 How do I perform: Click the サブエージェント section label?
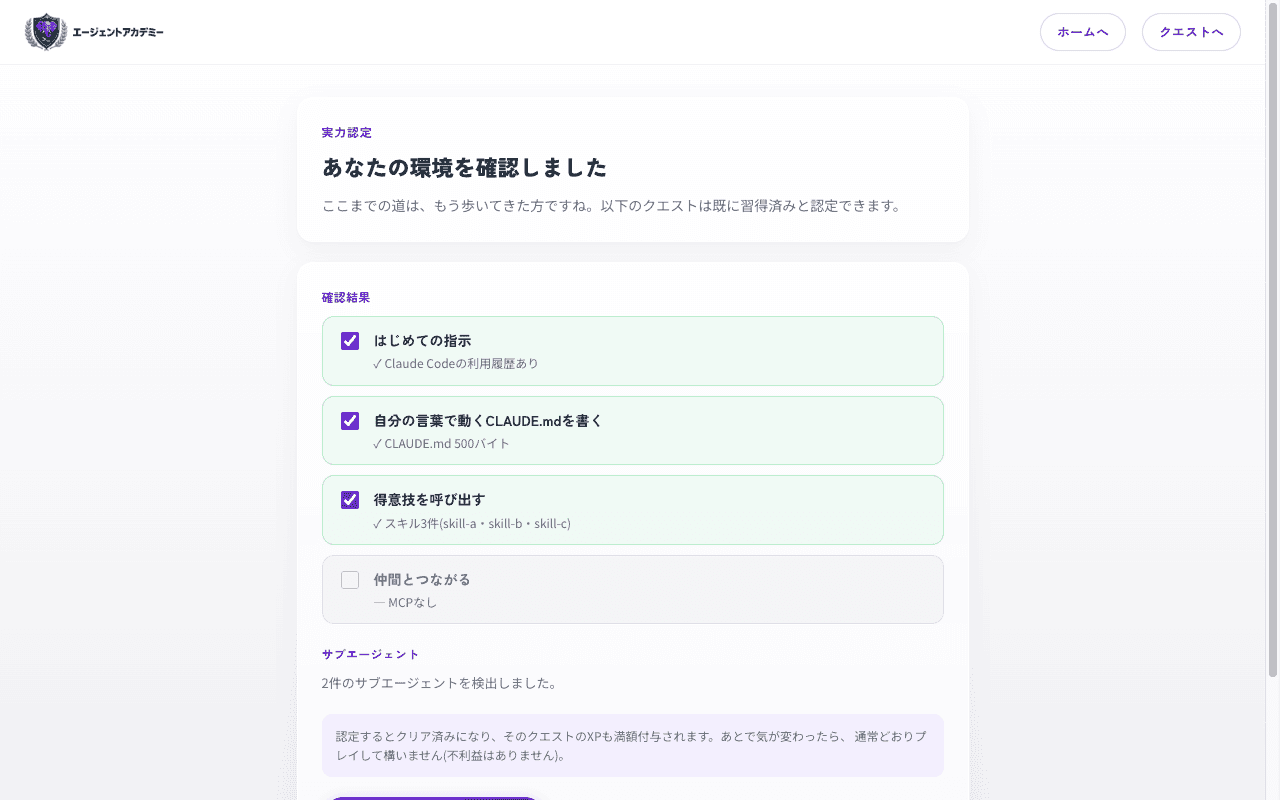click(x=371, y=654)
